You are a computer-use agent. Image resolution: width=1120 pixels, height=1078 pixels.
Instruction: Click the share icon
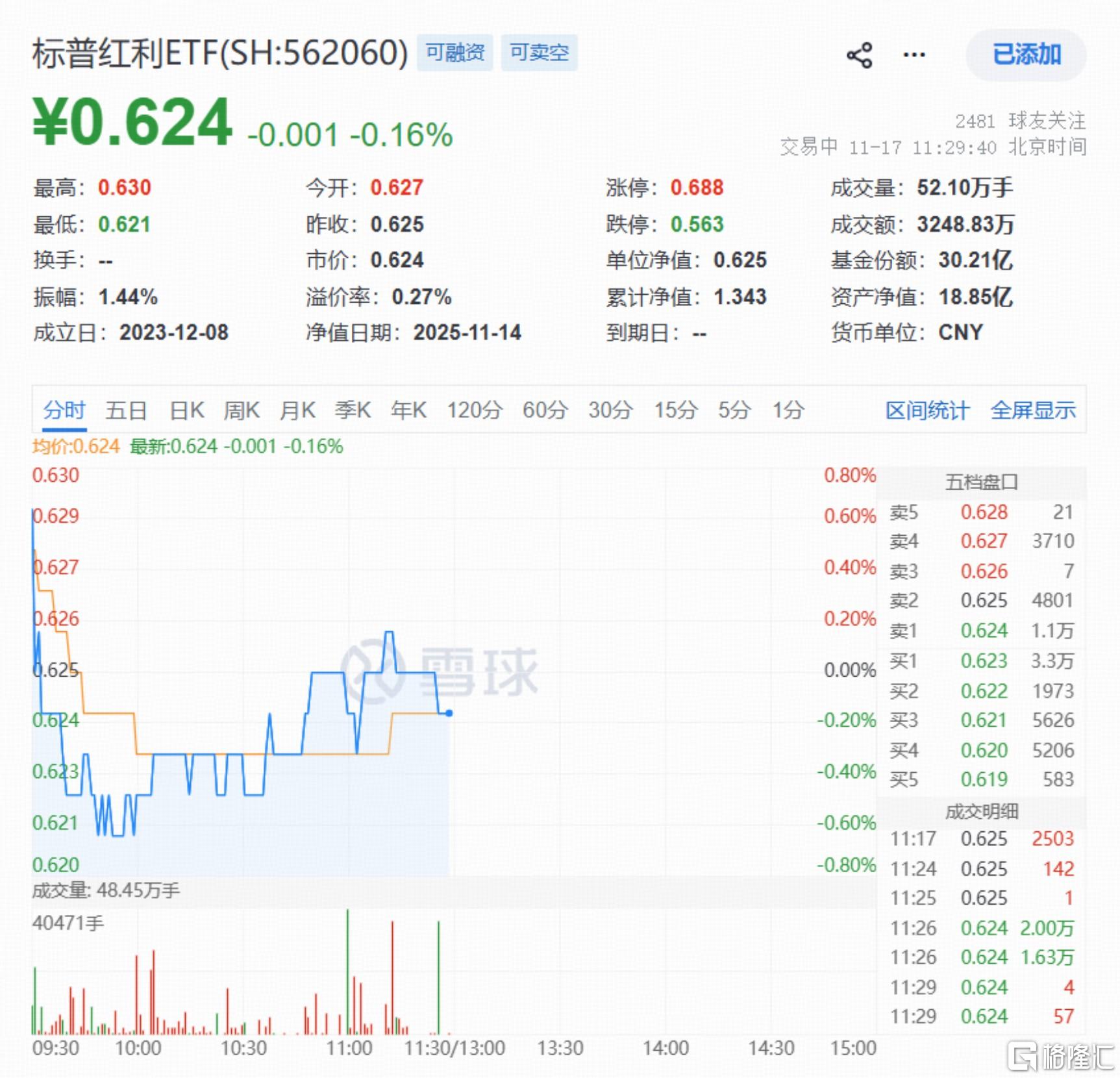(859, 55)
